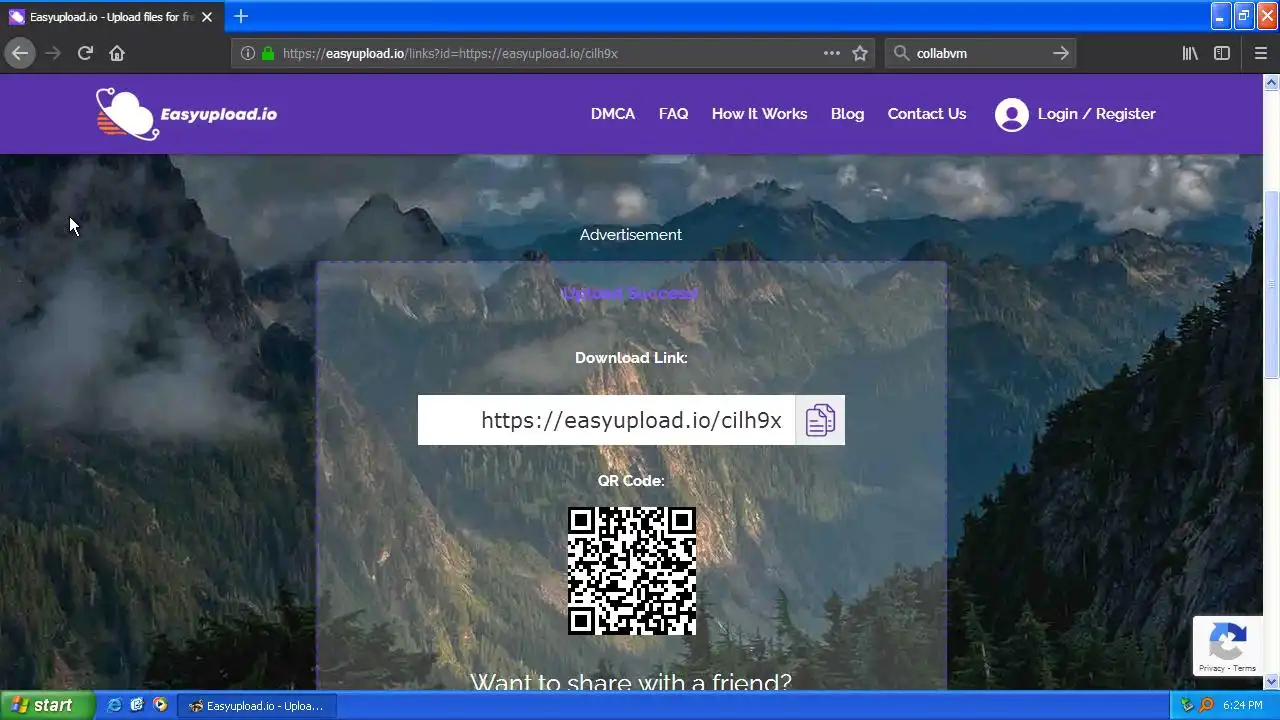Click the scrollbar up arrow

(1272, 81)
